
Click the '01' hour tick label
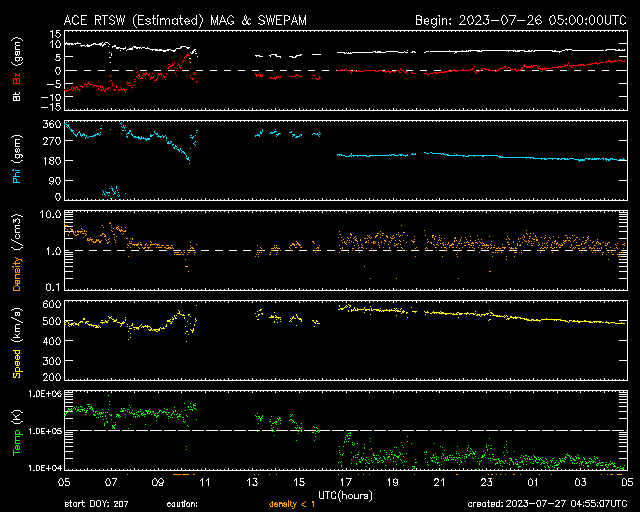[x=533, y=482]
